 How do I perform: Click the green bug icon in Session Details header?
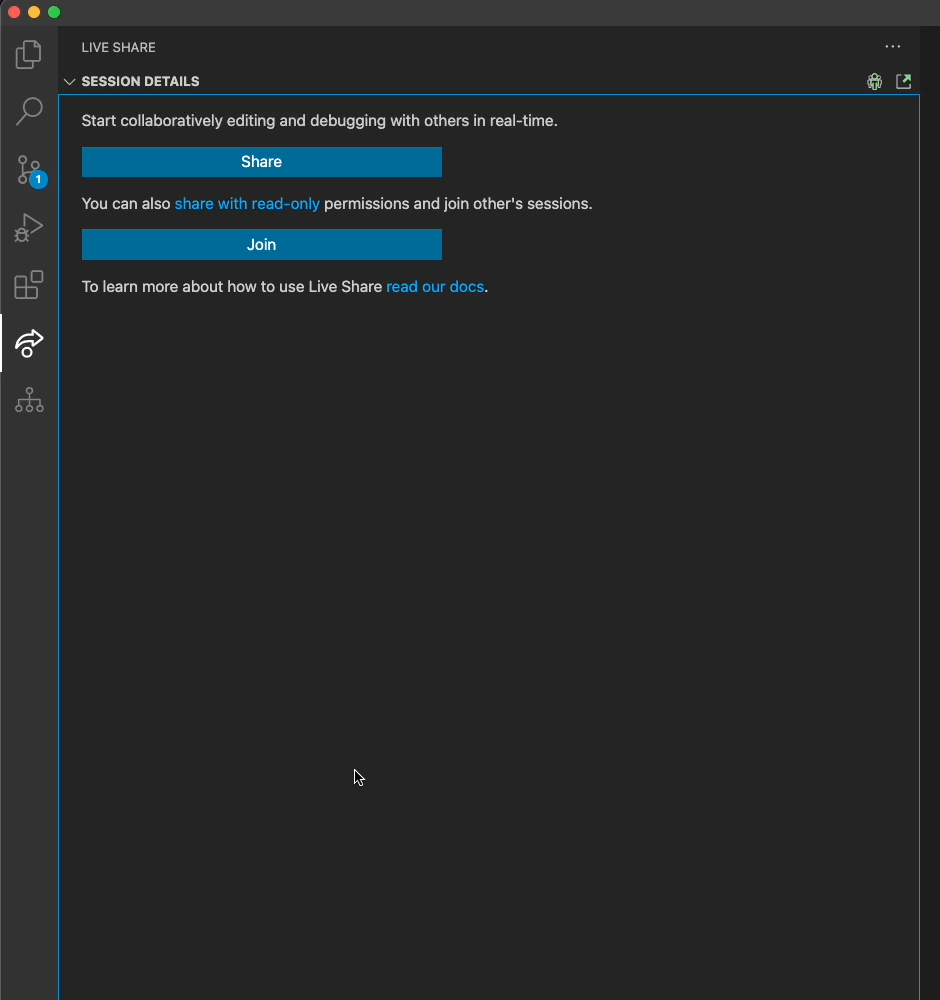coord(874,82)
